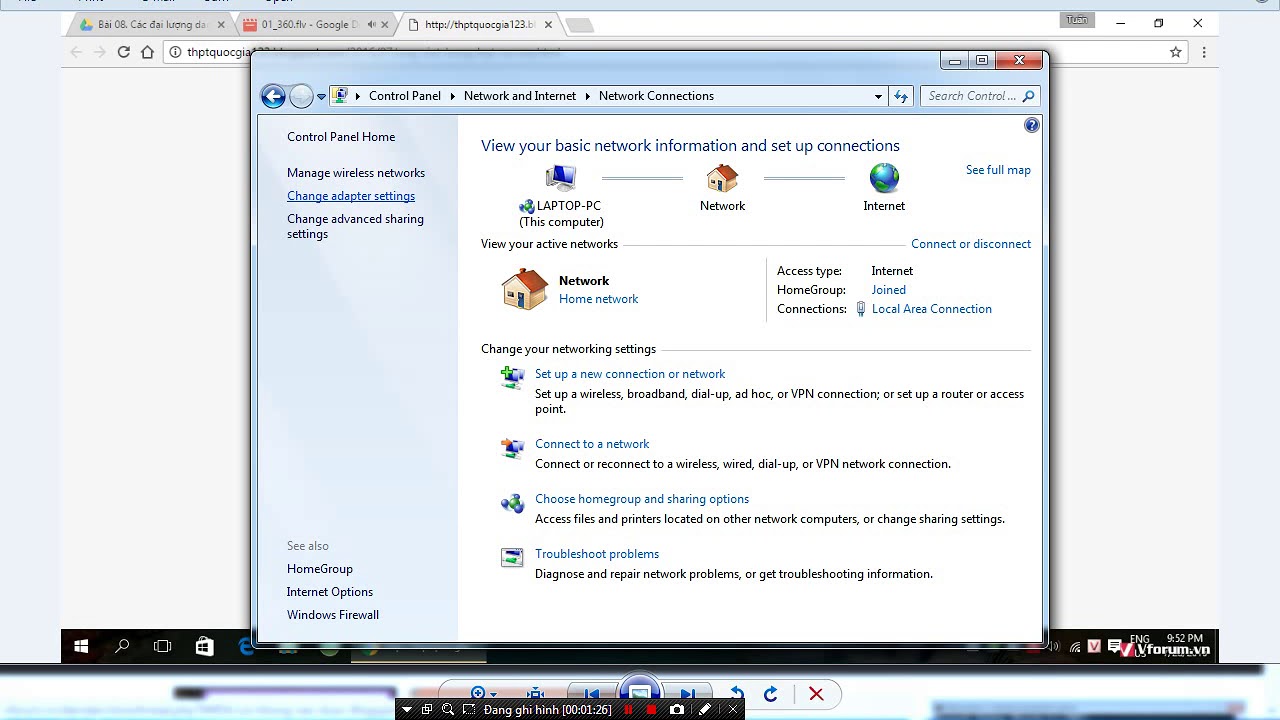Open HomeGroup under See also
This screenshot has height=720, width=1280.
tap(320, 569)
